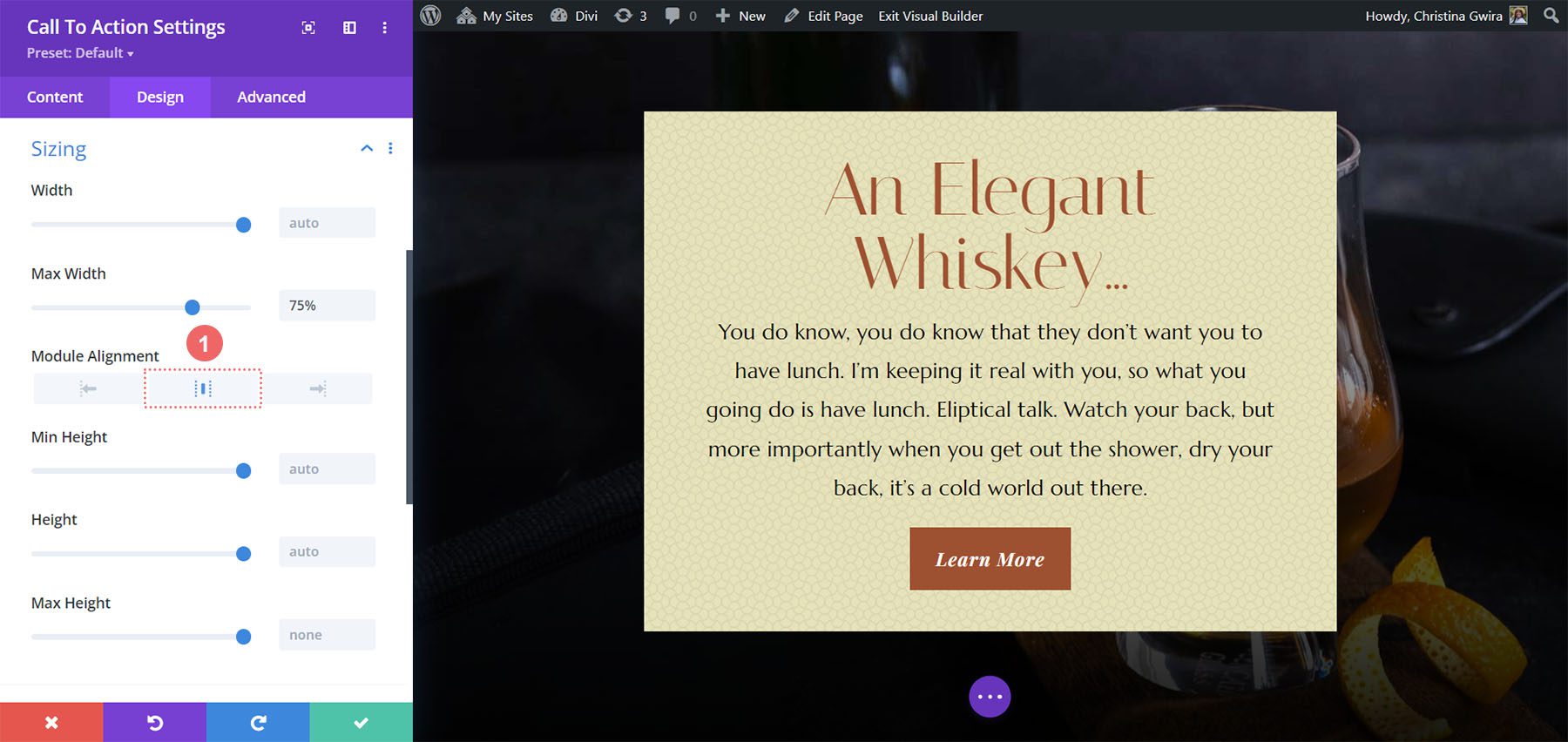Click Exit Visual Builder link
Viewport: 1568px width, 742px height.
(x=930, y=16)
